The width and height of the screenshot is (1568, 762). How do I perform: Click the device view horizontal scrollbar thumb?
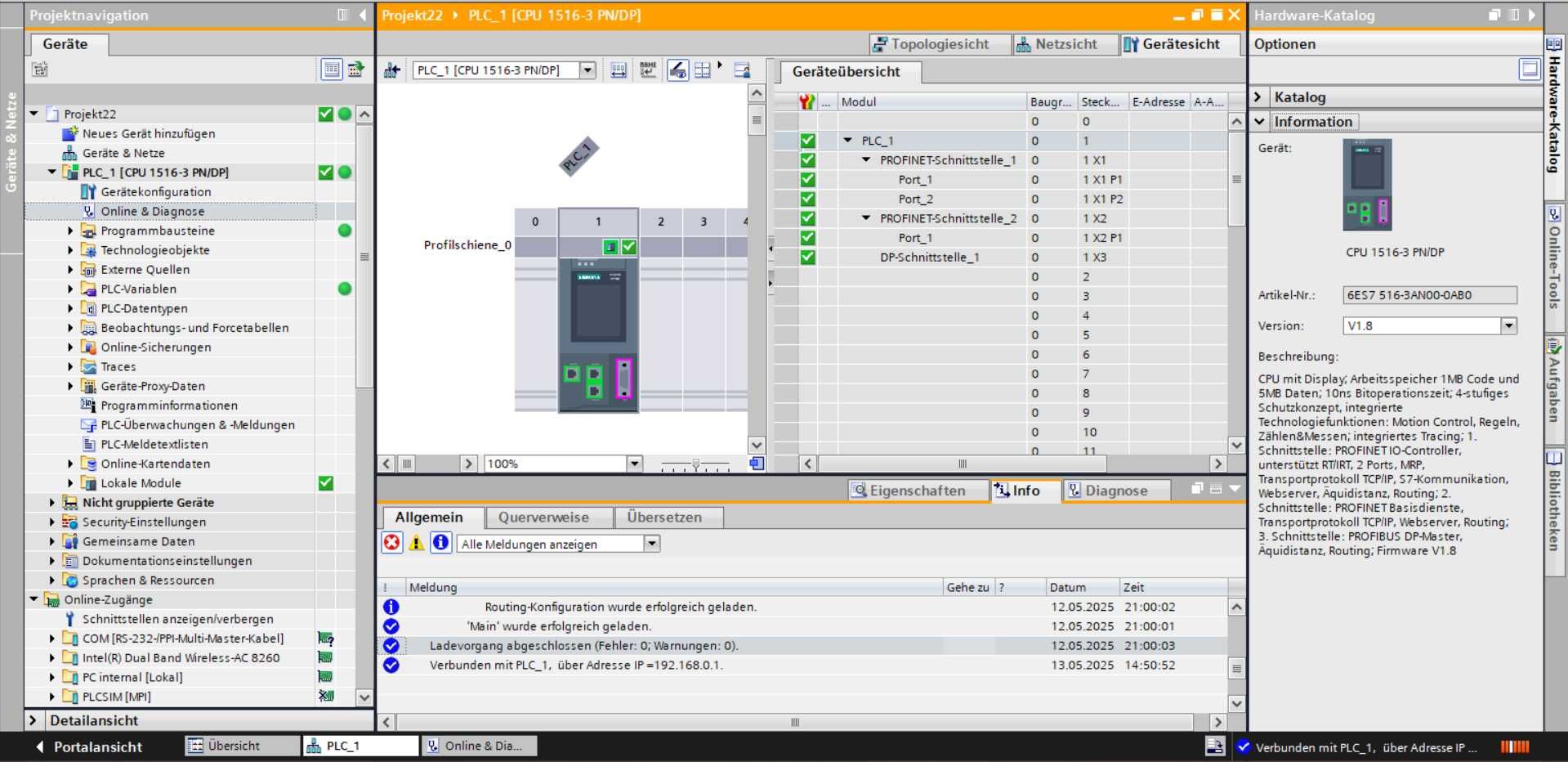click(406, 464)
